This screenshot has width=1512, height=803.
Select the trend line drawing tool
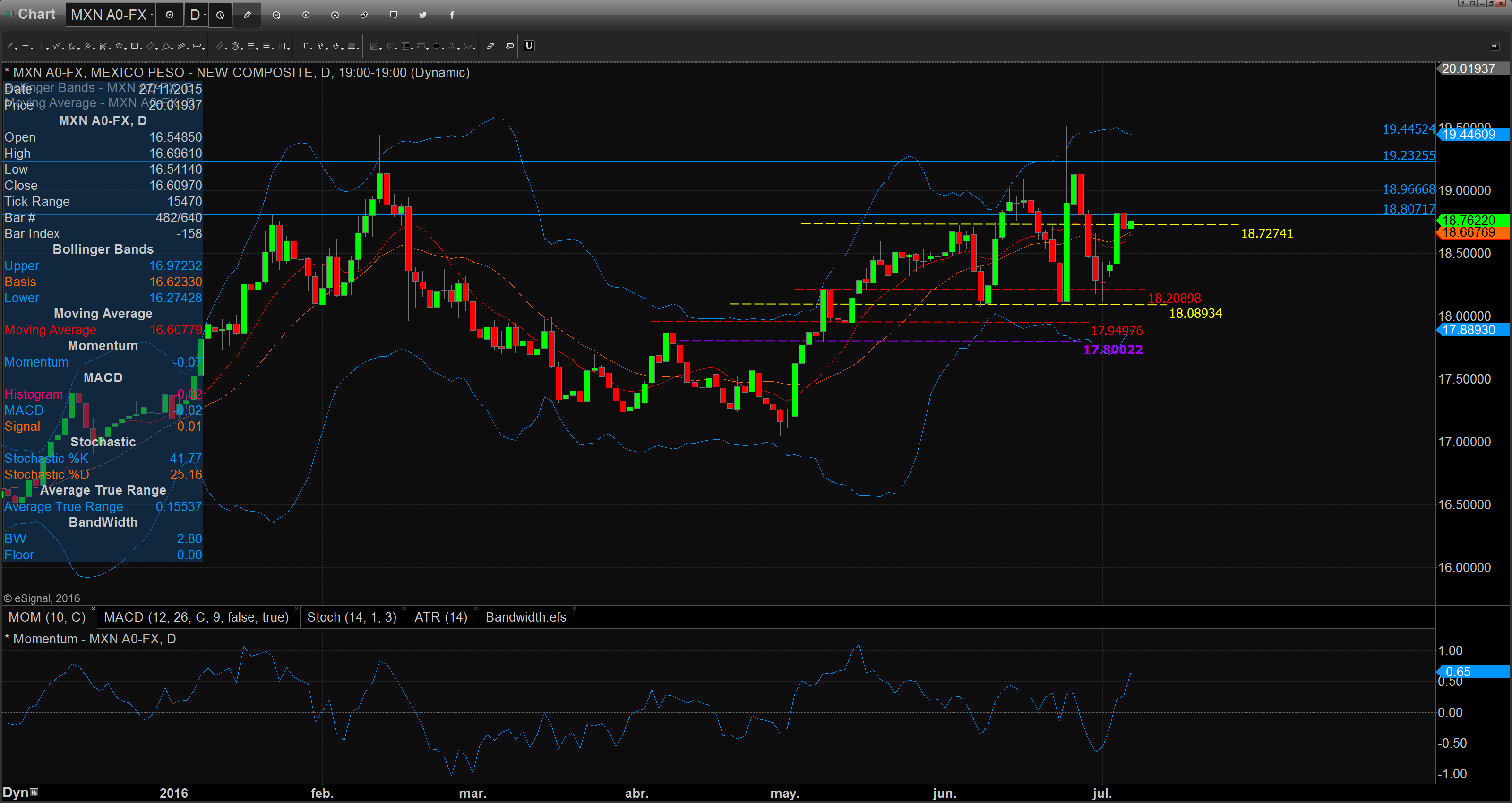(9, 46)
